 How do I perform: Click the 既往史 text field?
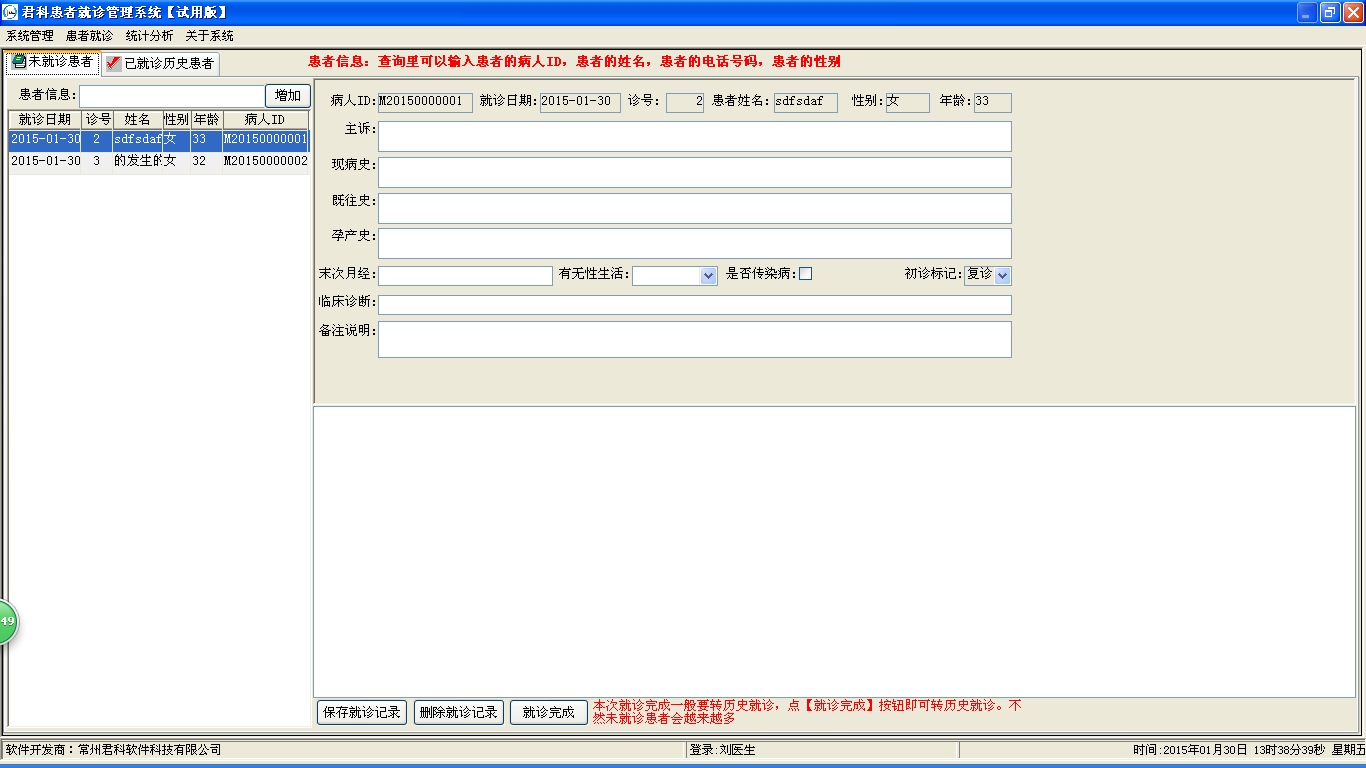click(694, 208)
